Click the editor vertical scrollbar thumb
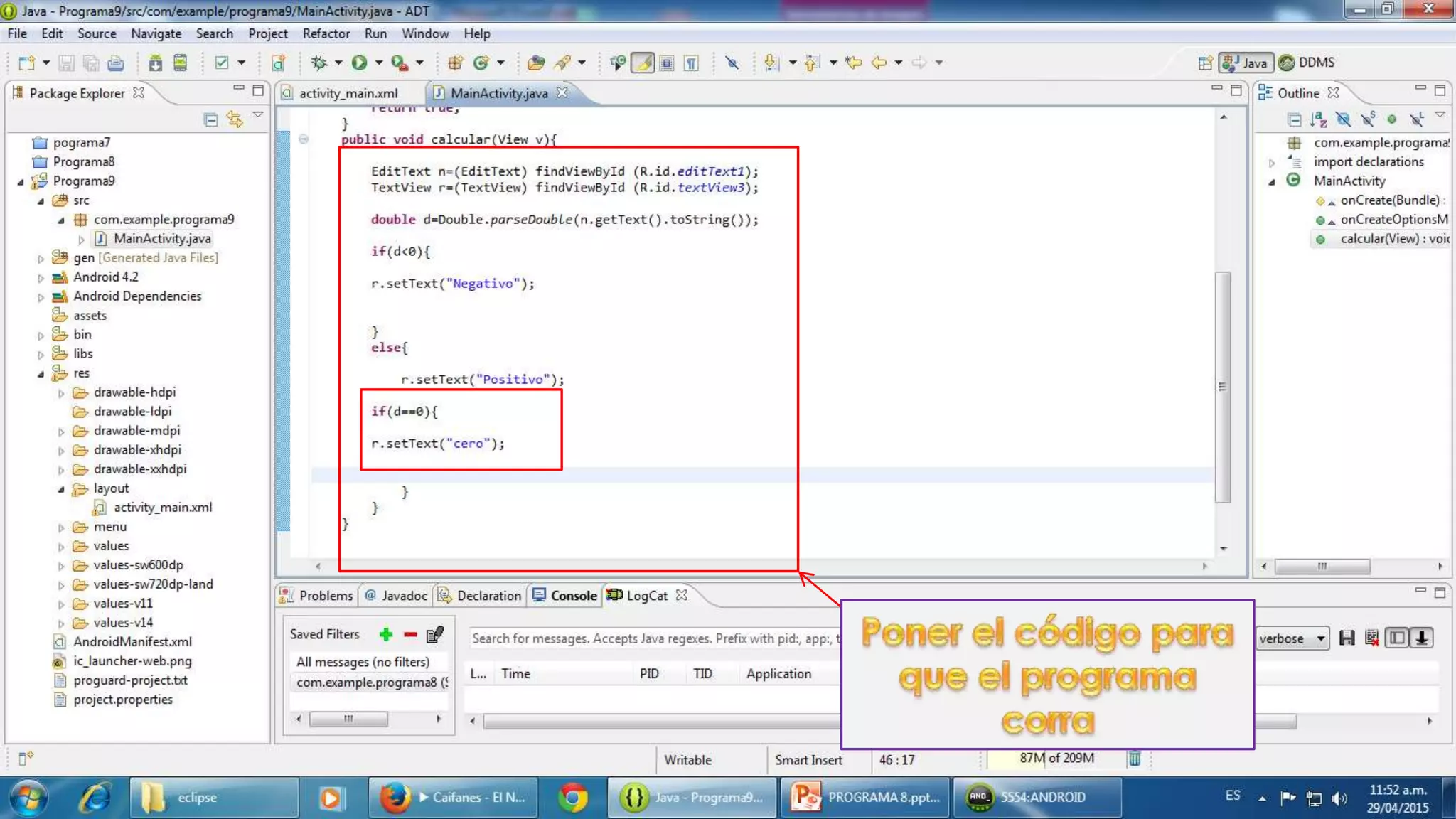The image size is (1456, 819). click(1222, 386)
